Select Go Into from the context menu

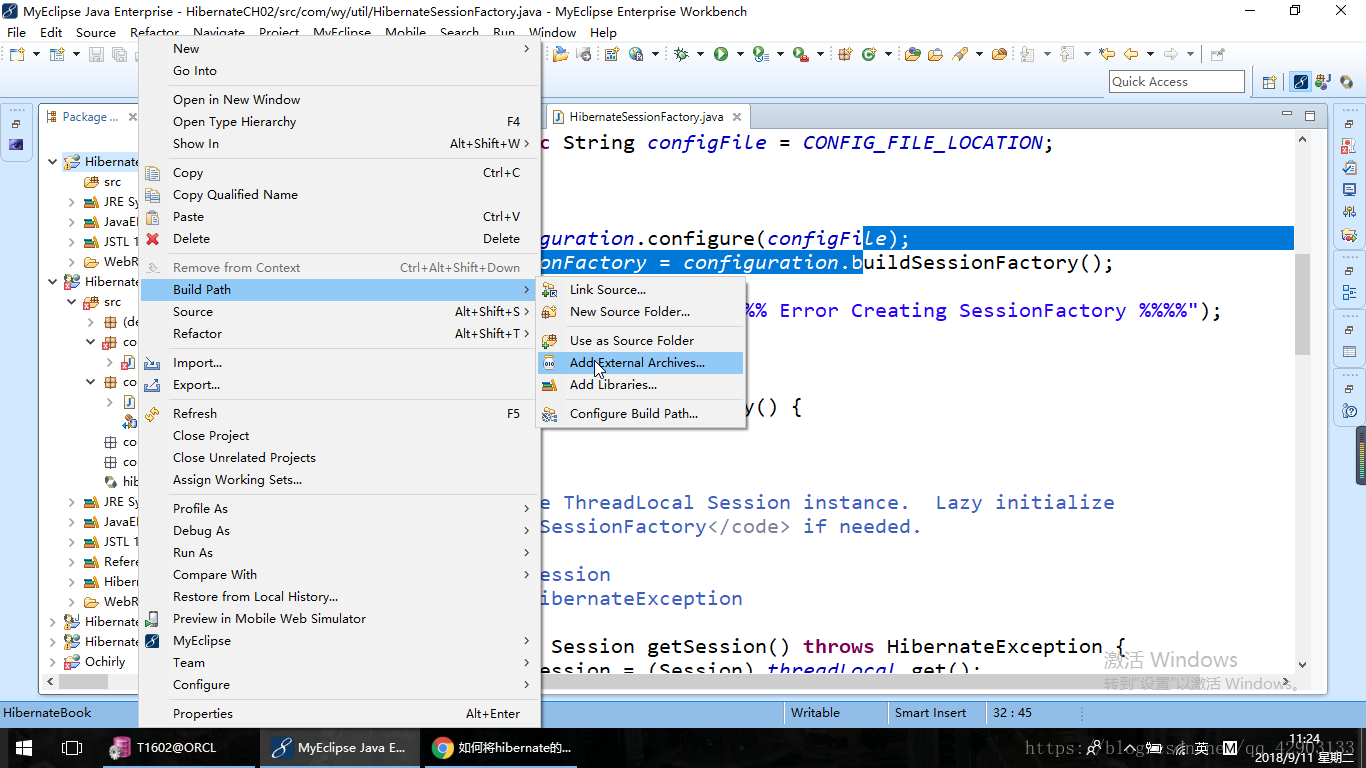pos(339,71)
